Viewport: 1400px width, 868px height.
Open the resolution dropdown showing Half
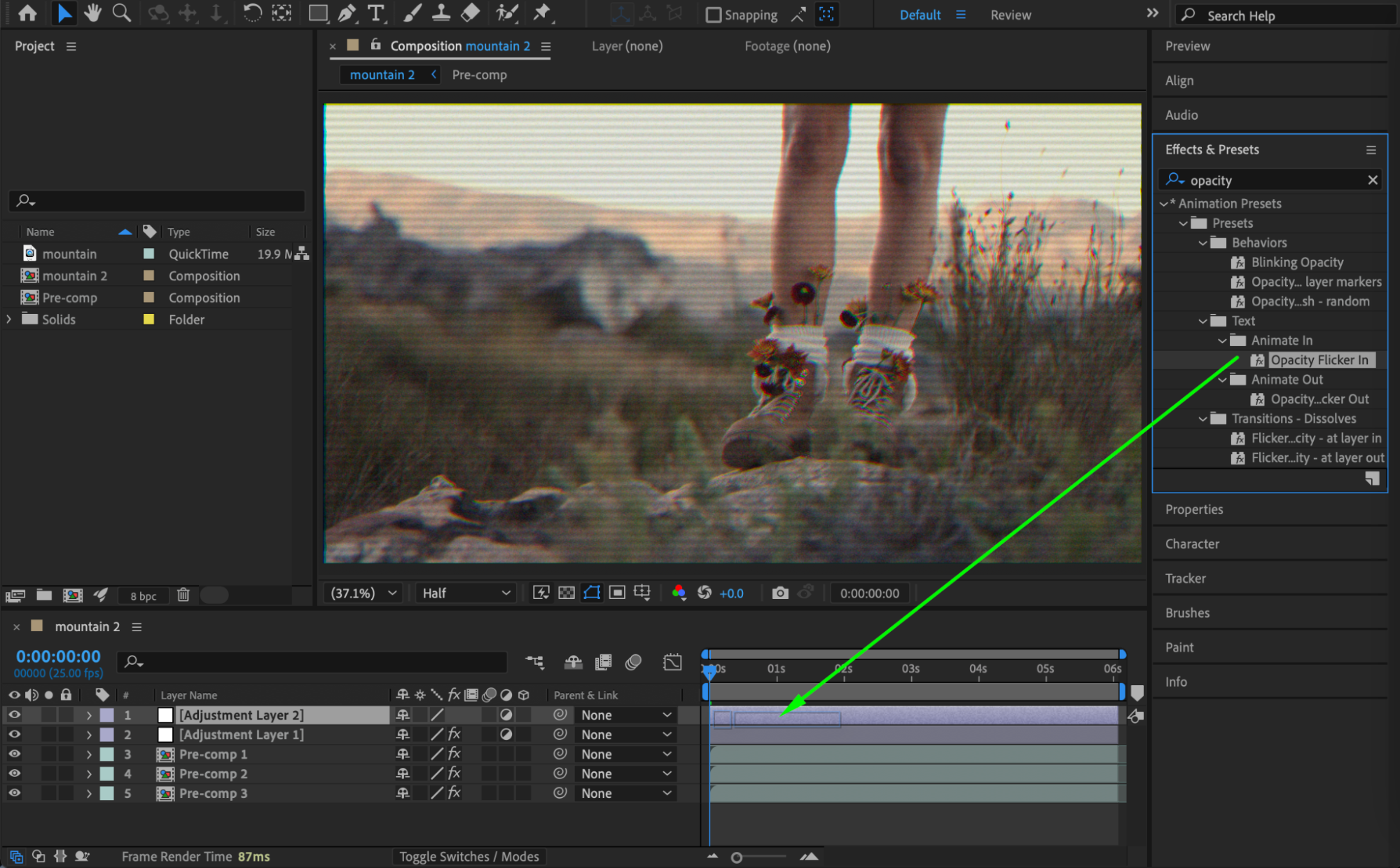tap(466, 593)
